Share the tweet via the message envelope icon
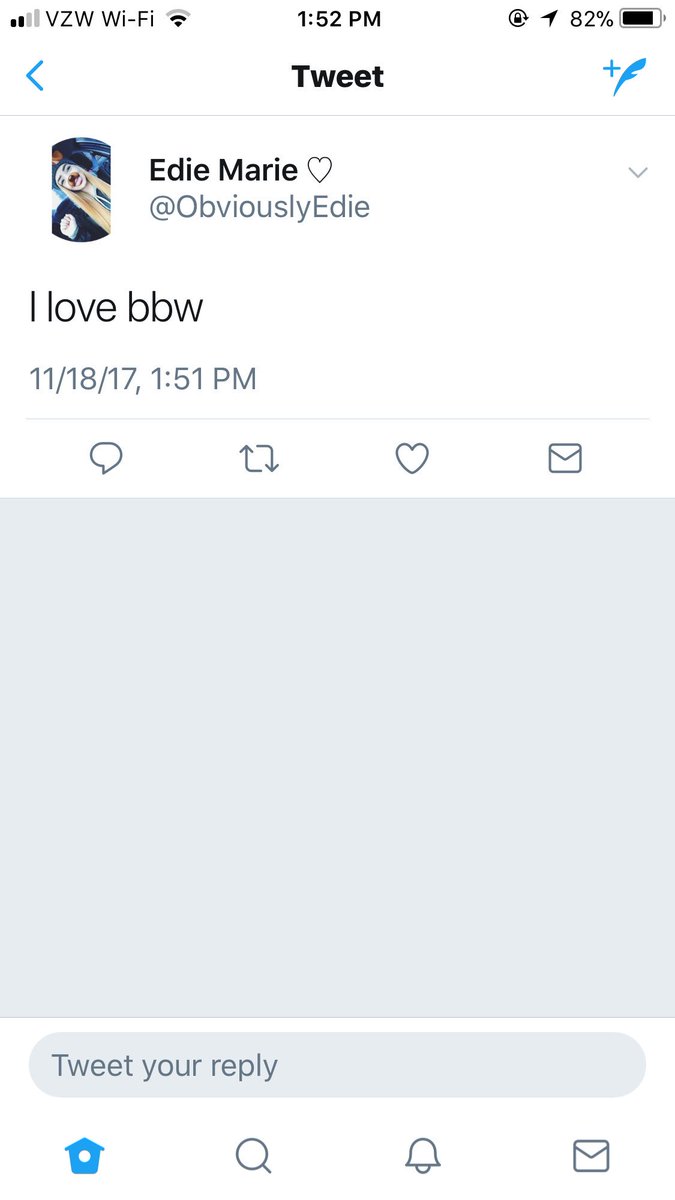Image resolution: width=675 pixels, height=1200 pixels. (x=565, y=458)
